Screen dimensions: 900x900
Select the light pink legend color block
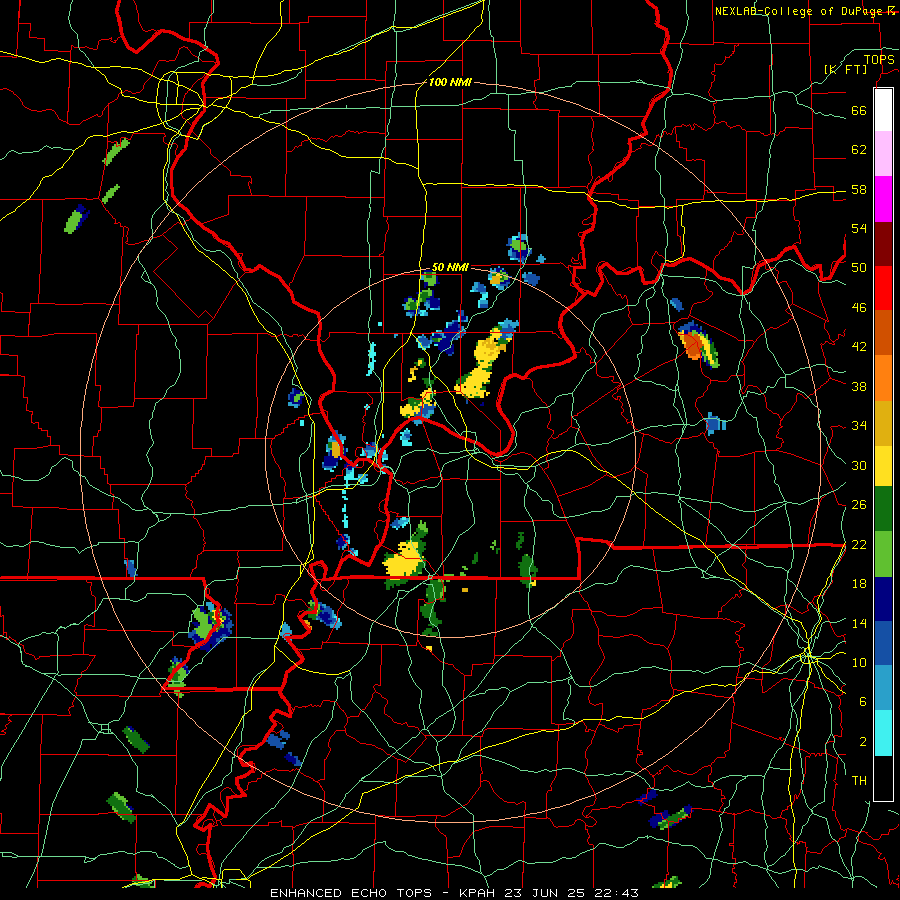coord(883,154)
